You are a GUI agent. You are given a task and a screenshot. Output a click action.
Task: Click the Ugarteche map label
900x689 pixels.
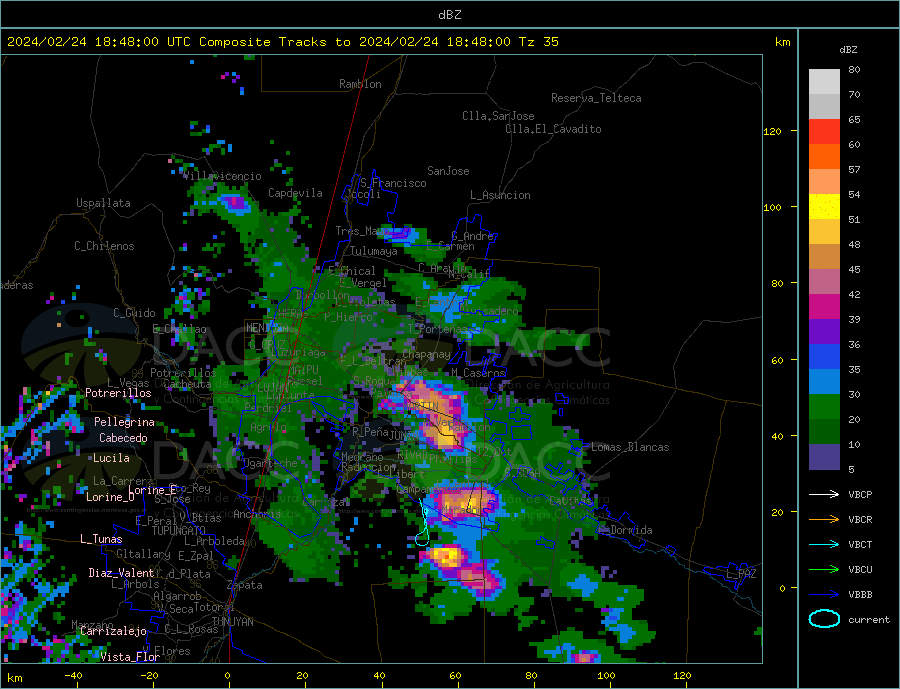270,463
